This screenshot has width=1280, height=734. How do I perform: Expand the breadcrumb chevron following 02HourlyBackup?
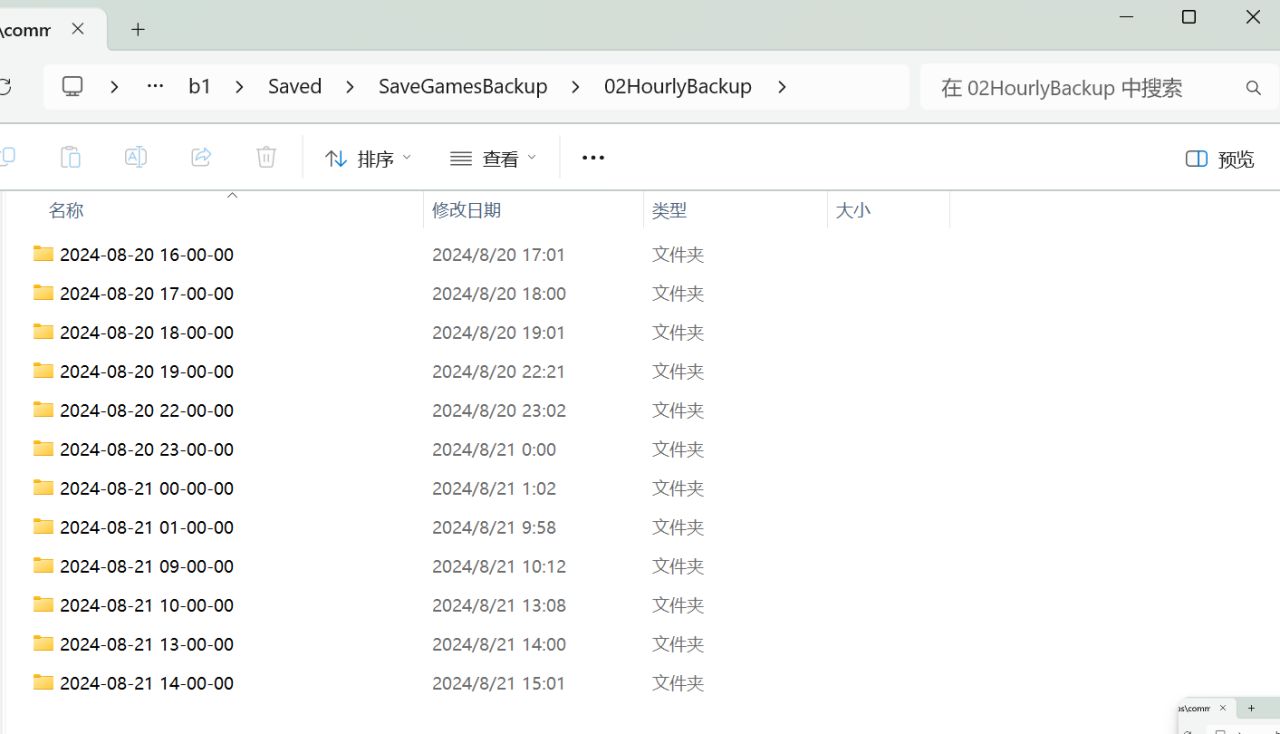click(782, 87)
